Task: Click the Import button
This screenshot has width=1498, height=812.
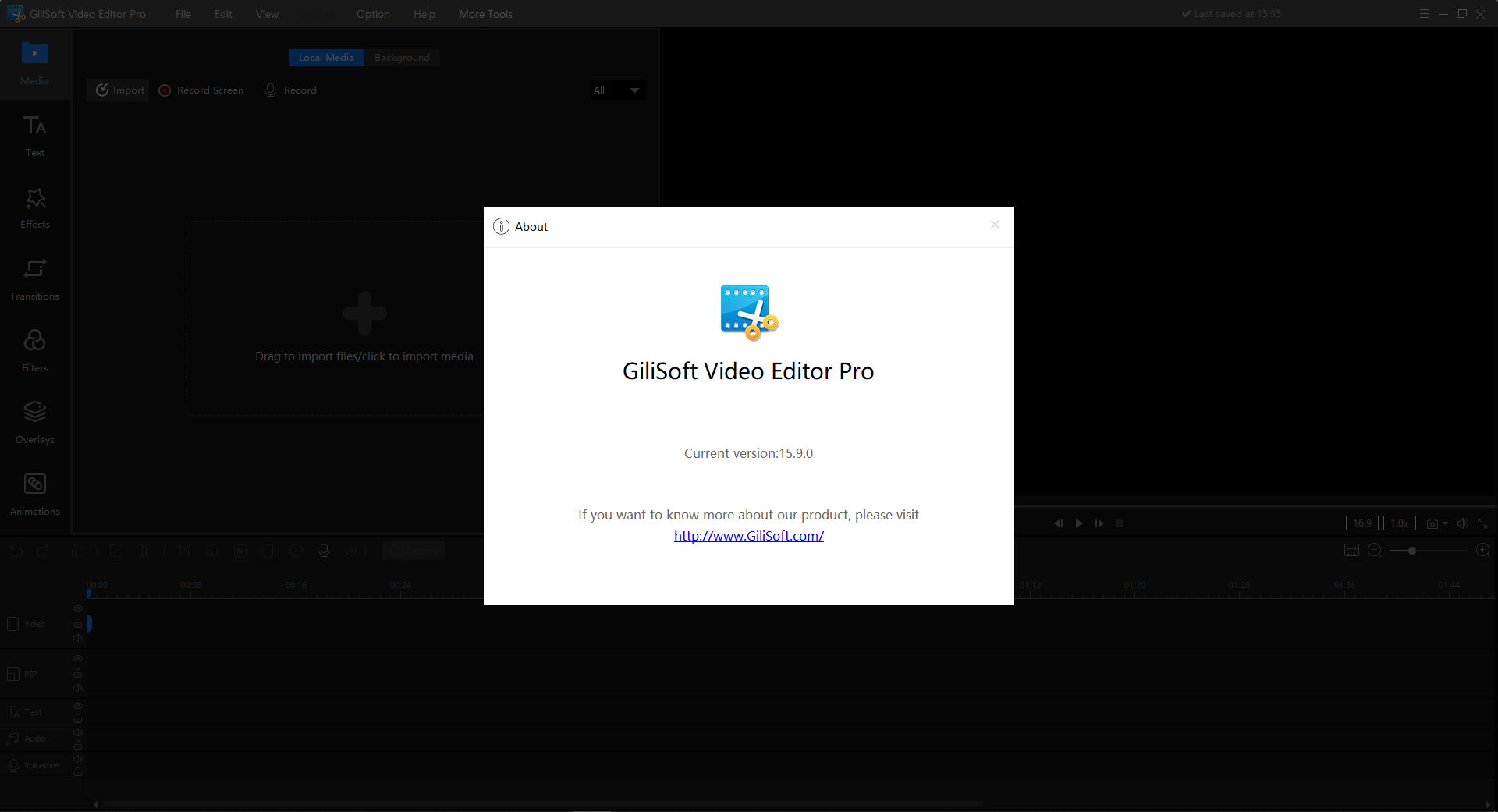Action: coord(119,90)
